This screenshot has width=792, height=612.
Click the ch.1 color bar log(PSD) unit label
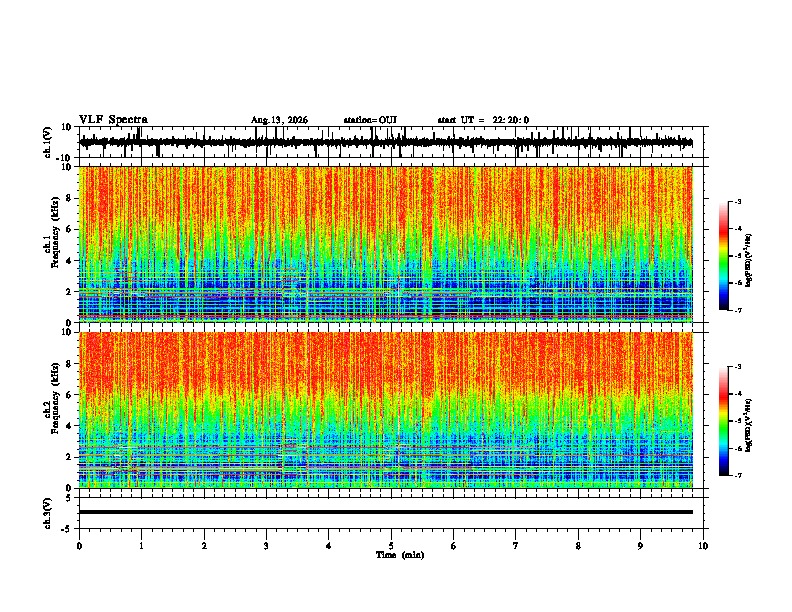(749, 260)
